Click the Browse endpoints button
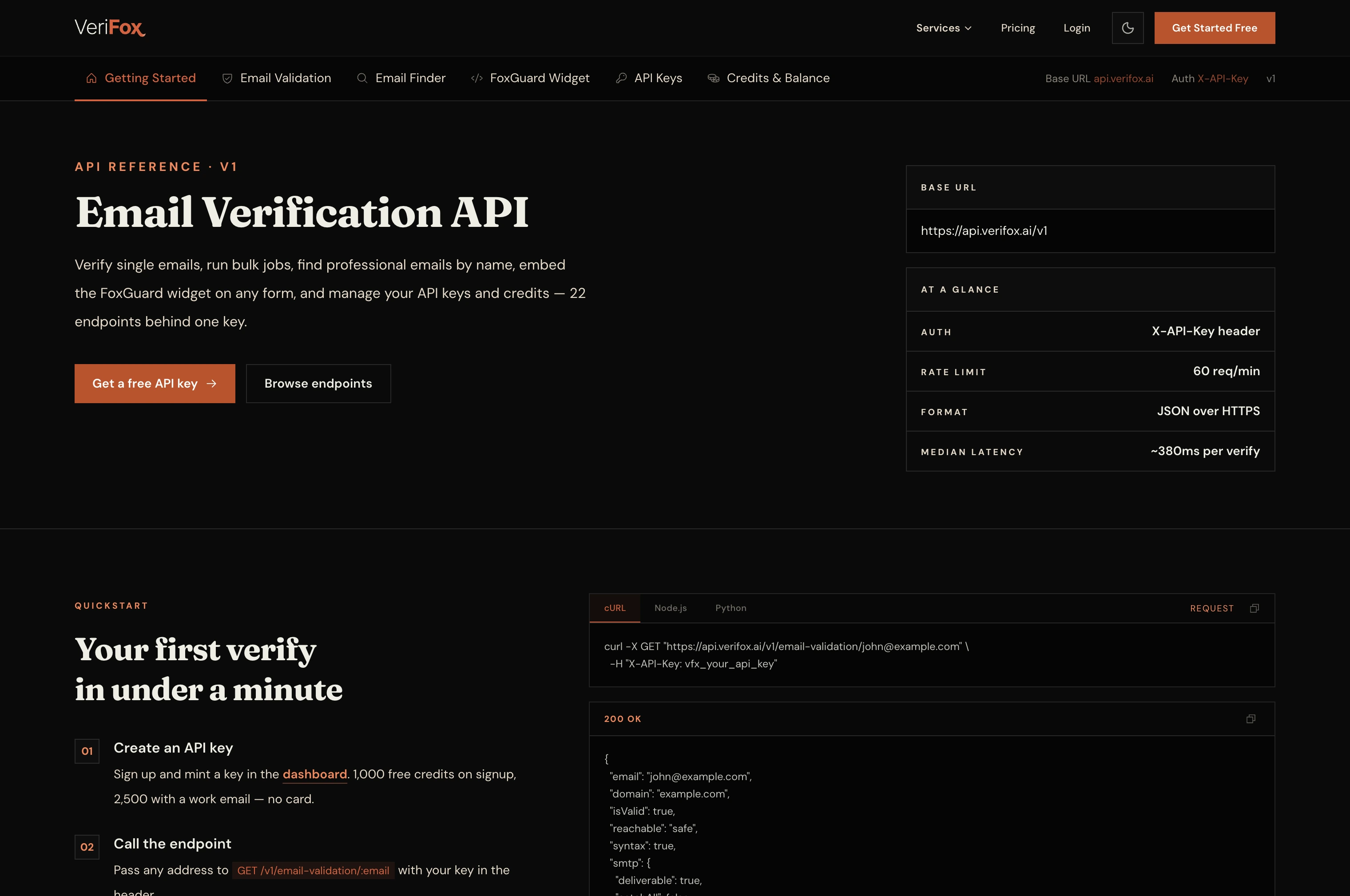The width and height of the screenshot is (1350, 896). tap(318, 384)
